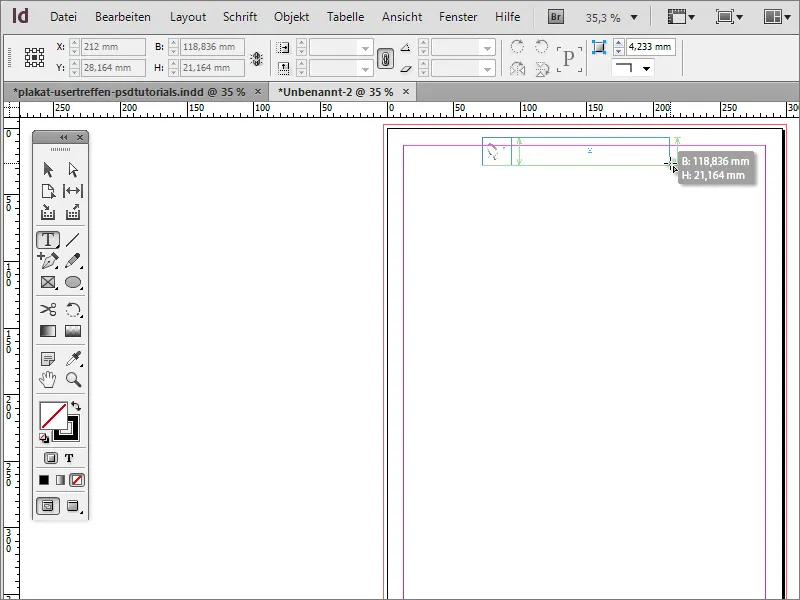Select the Zoom magnifier tool

[x=73, y=380]
